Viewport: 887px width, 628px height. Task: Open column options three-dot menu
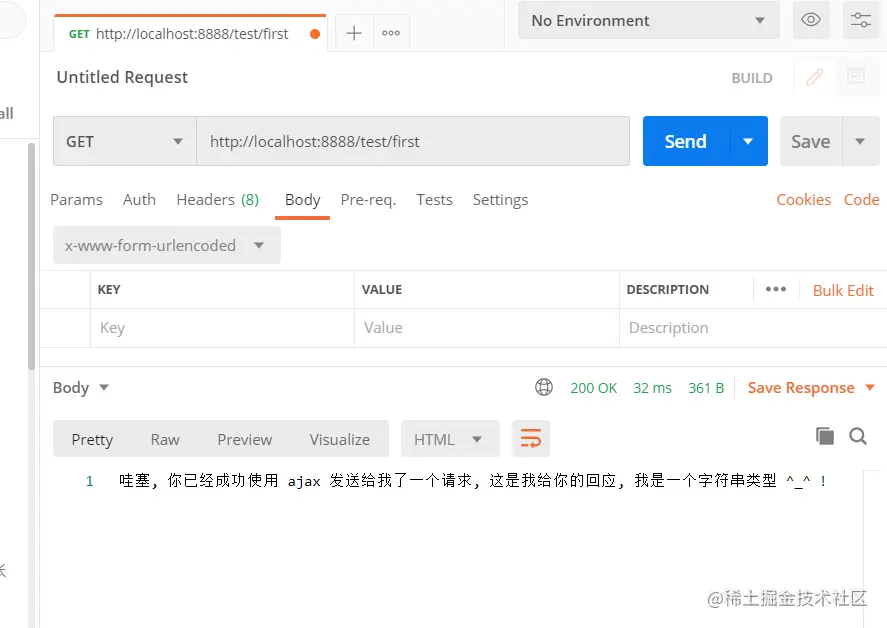(776, 289)
